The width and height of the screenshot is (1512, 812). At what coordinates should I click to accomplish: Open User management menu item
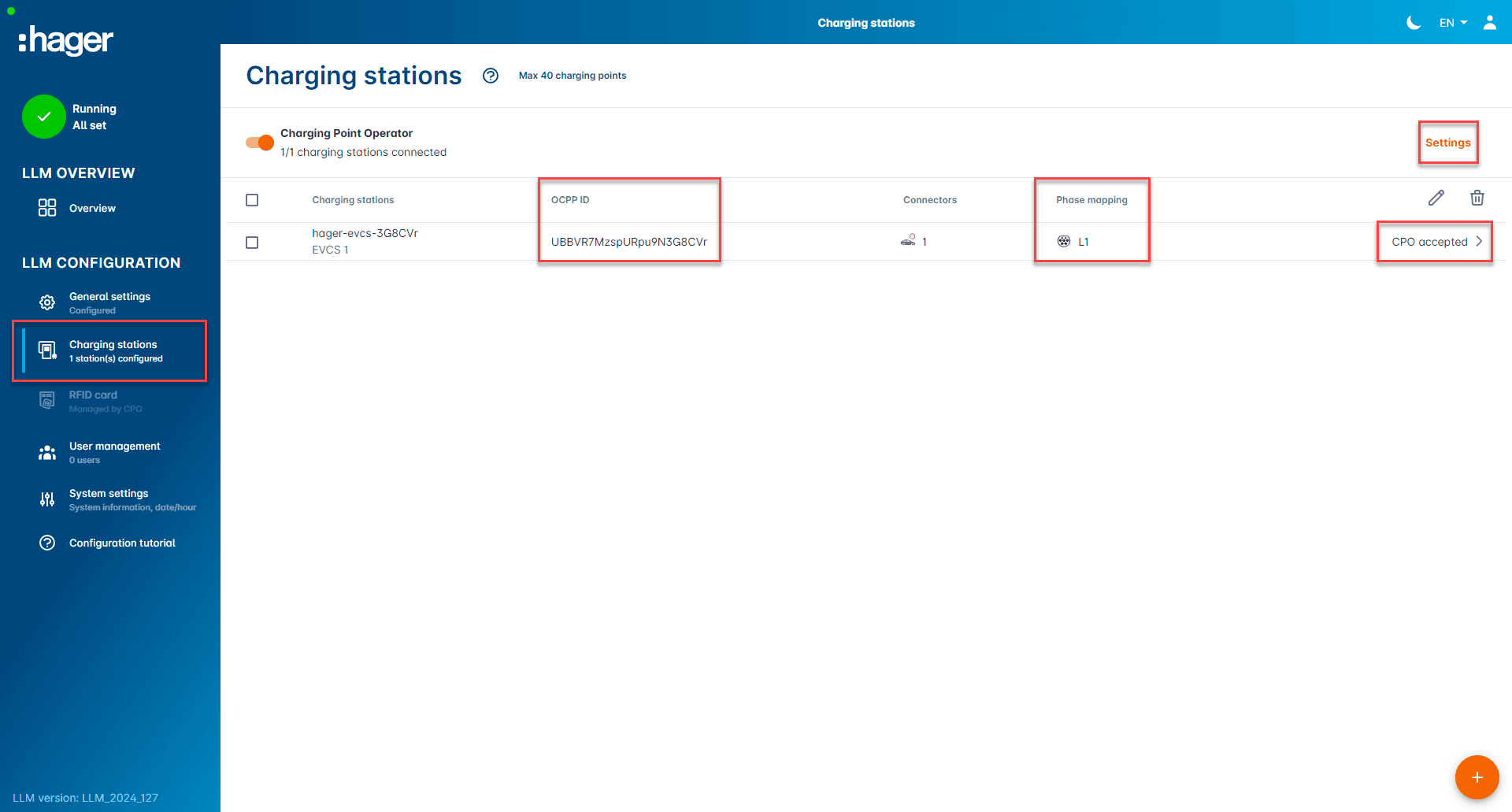[110, 452]
